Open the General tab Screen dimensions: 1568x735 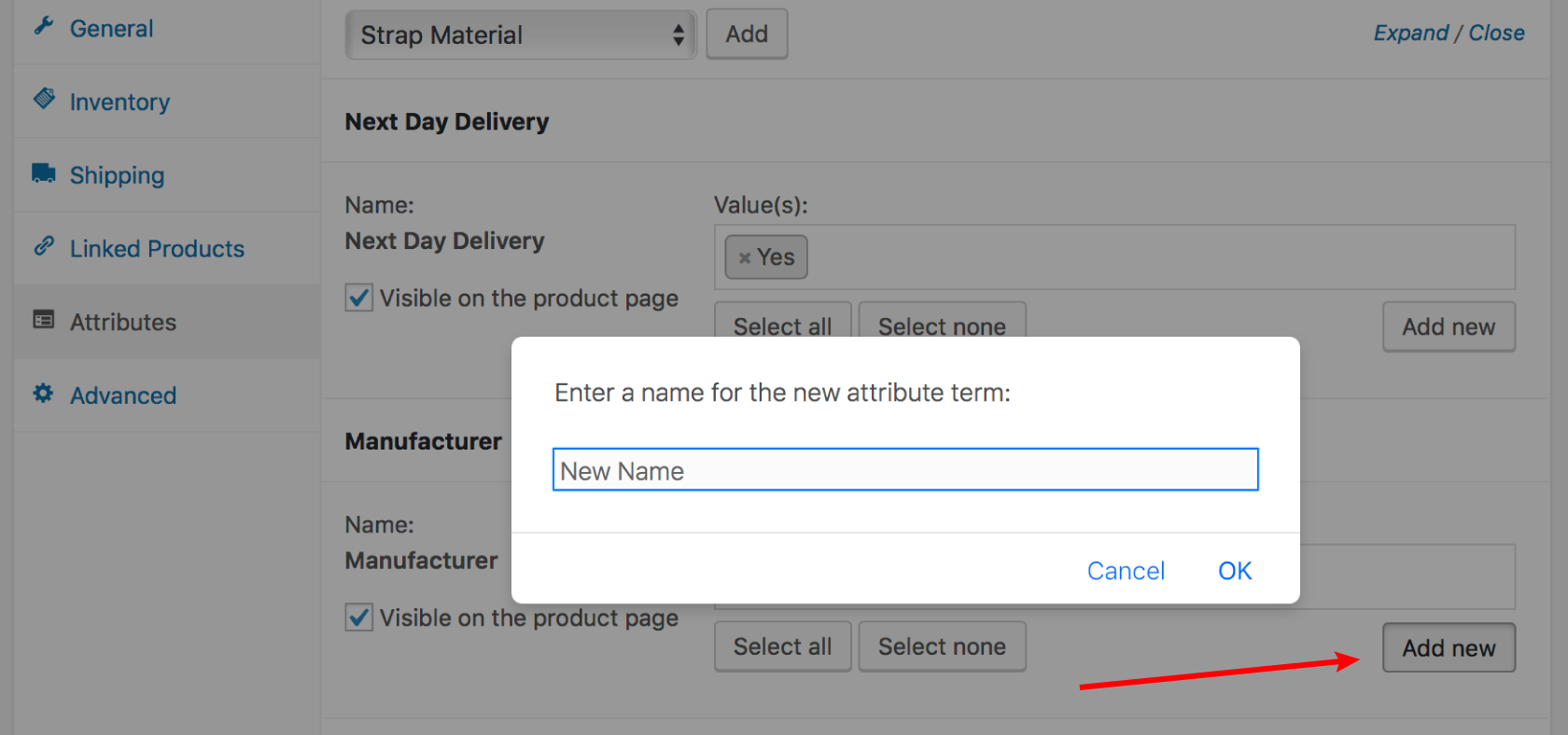pyautogui.click(x=167, y=28)
